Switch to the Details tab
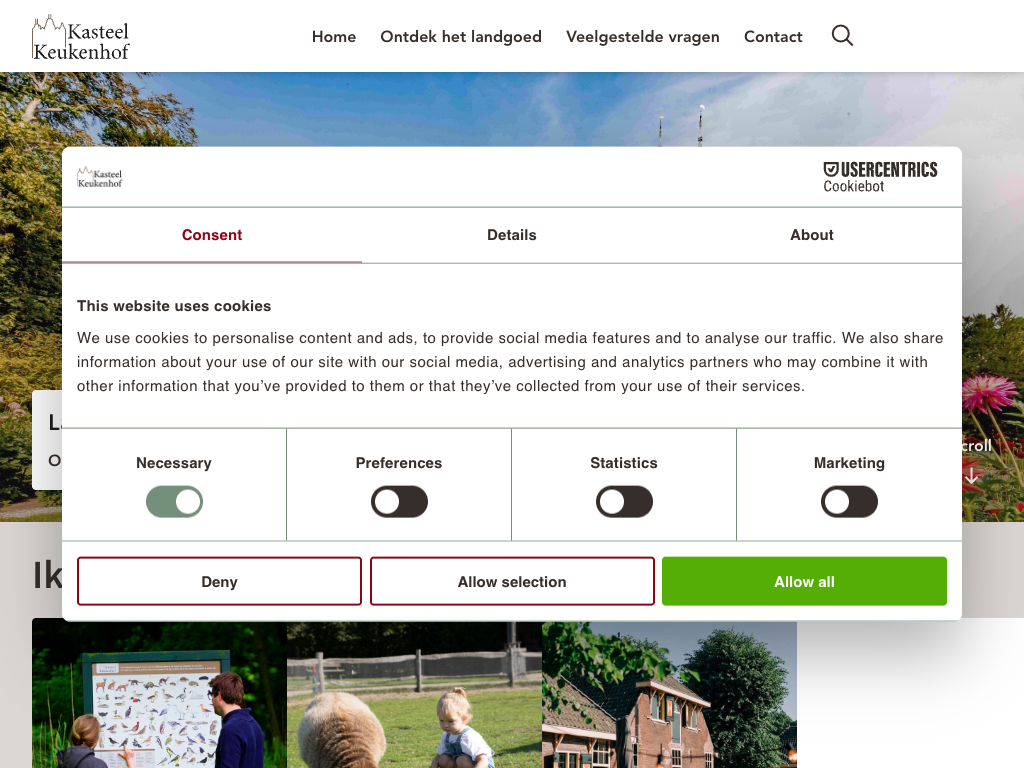Viewport: 1024px width, 768px height. 511,235
